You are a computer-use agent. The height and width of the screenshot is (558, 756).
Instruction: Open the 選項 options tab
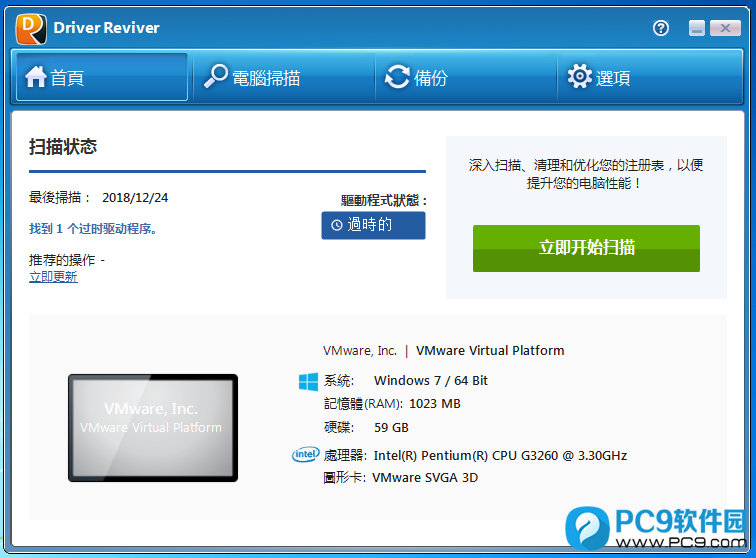click(x=649, y=77)
